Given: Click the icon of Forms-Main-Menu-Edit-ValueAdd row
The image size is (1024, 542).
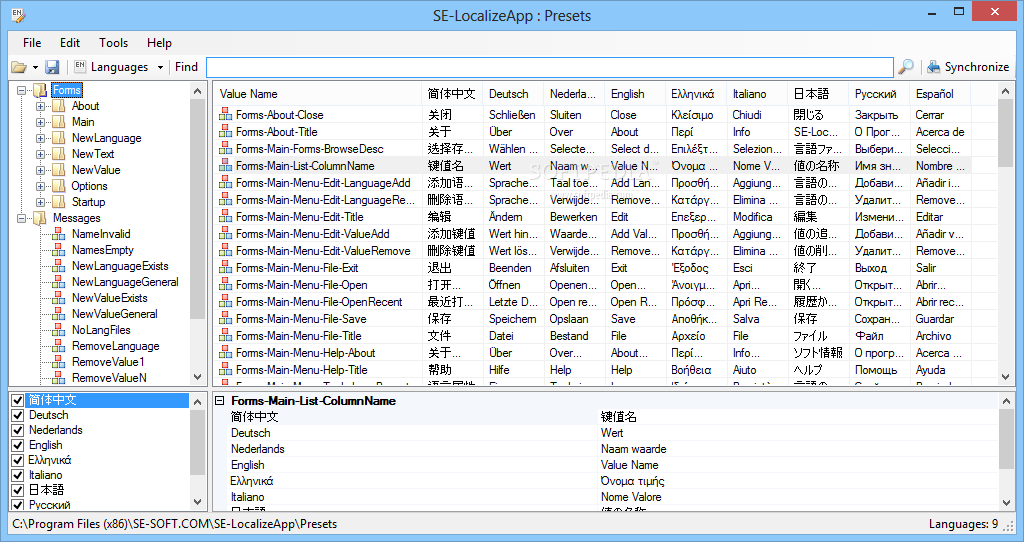Looking at the screenshot, I should [x=225, y=234].
